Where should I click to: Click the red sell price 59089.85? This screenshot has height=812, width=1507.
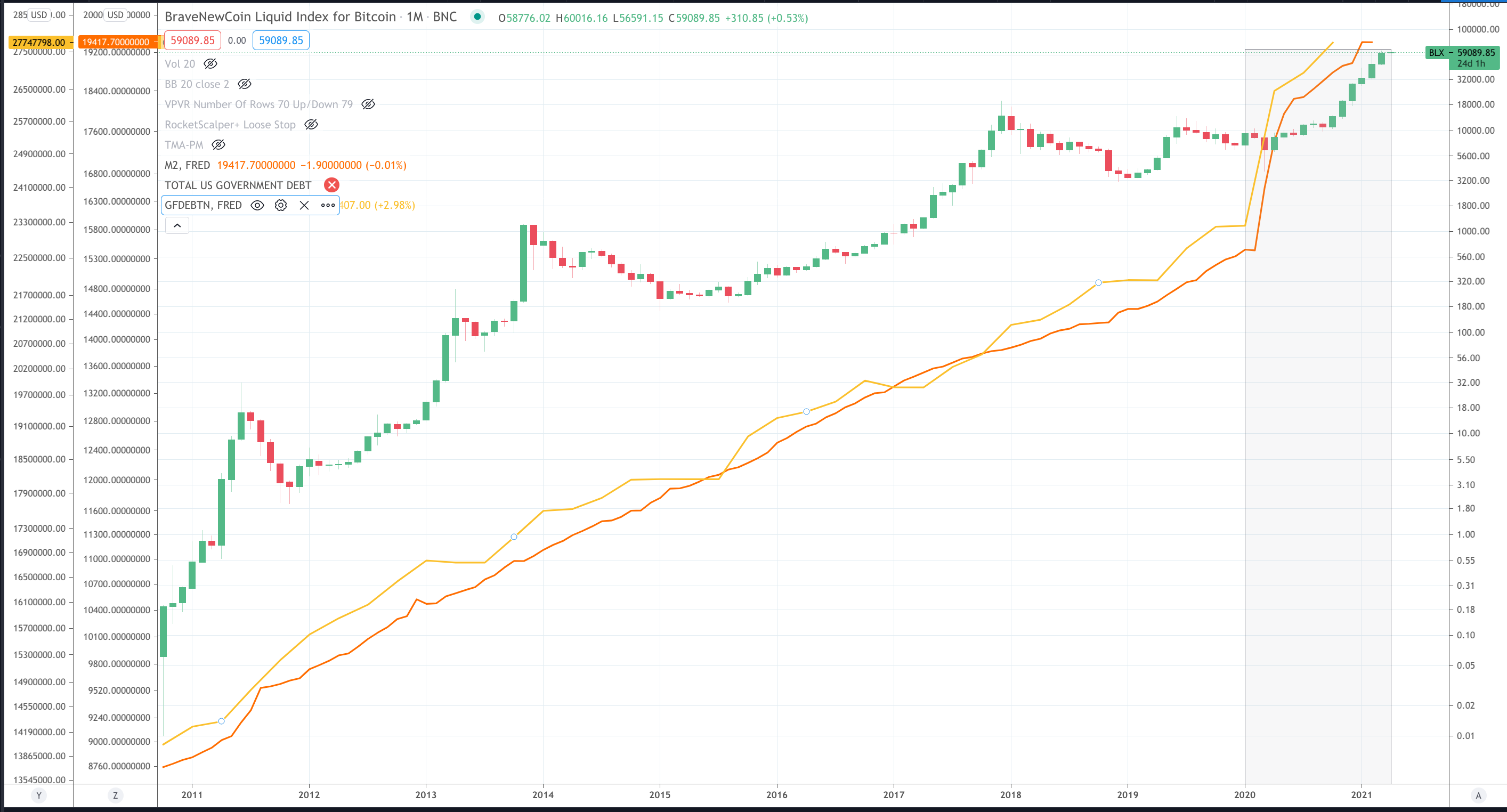pos(192,40)
